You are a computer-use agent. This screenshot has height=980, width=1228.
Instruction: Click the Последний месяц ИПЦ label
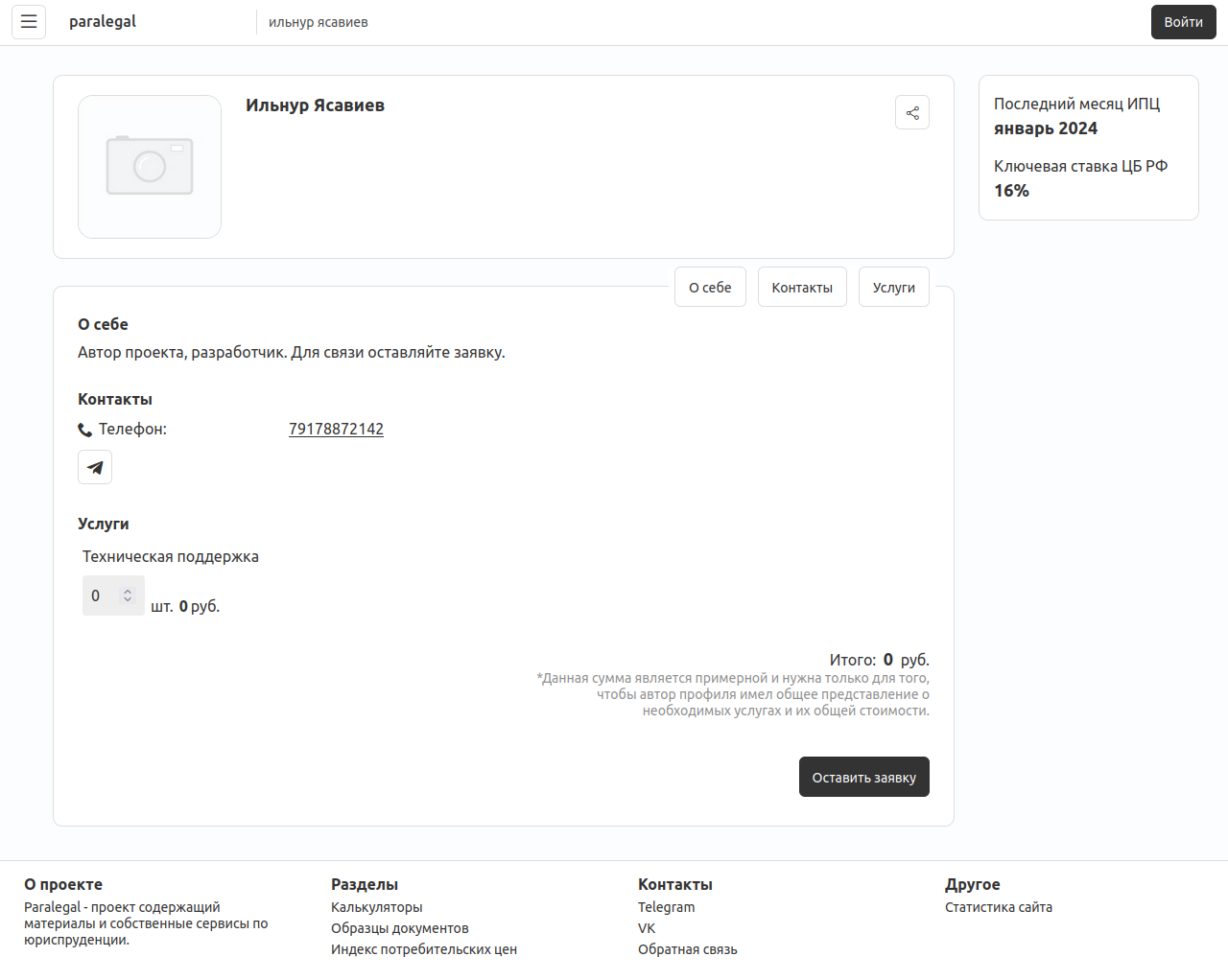point(1076,104)
